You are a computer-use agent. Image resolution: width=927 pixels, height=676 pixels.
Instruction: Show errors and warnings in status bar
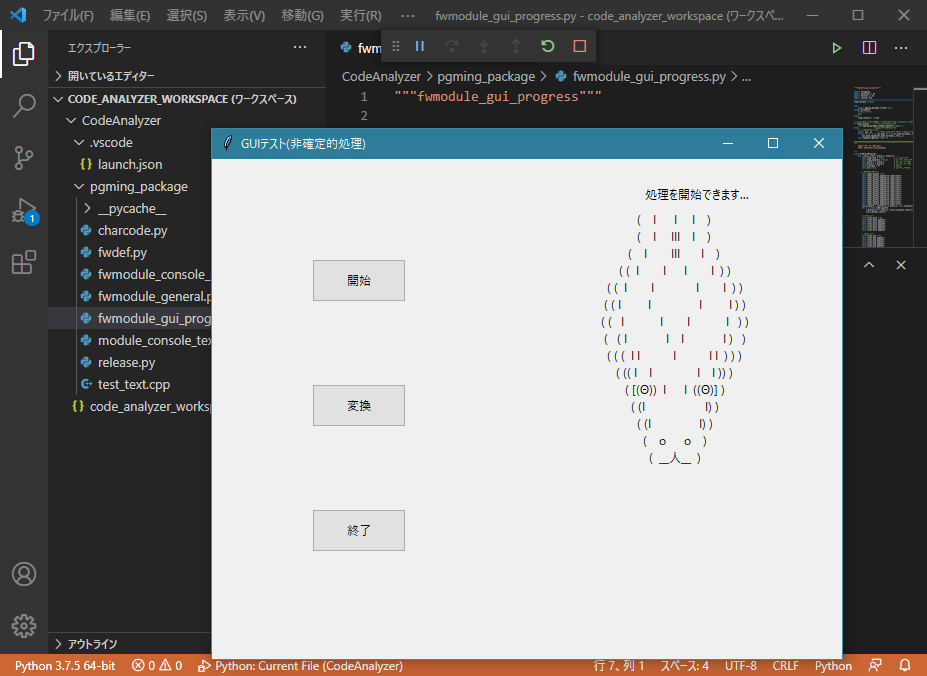(157, 665)
